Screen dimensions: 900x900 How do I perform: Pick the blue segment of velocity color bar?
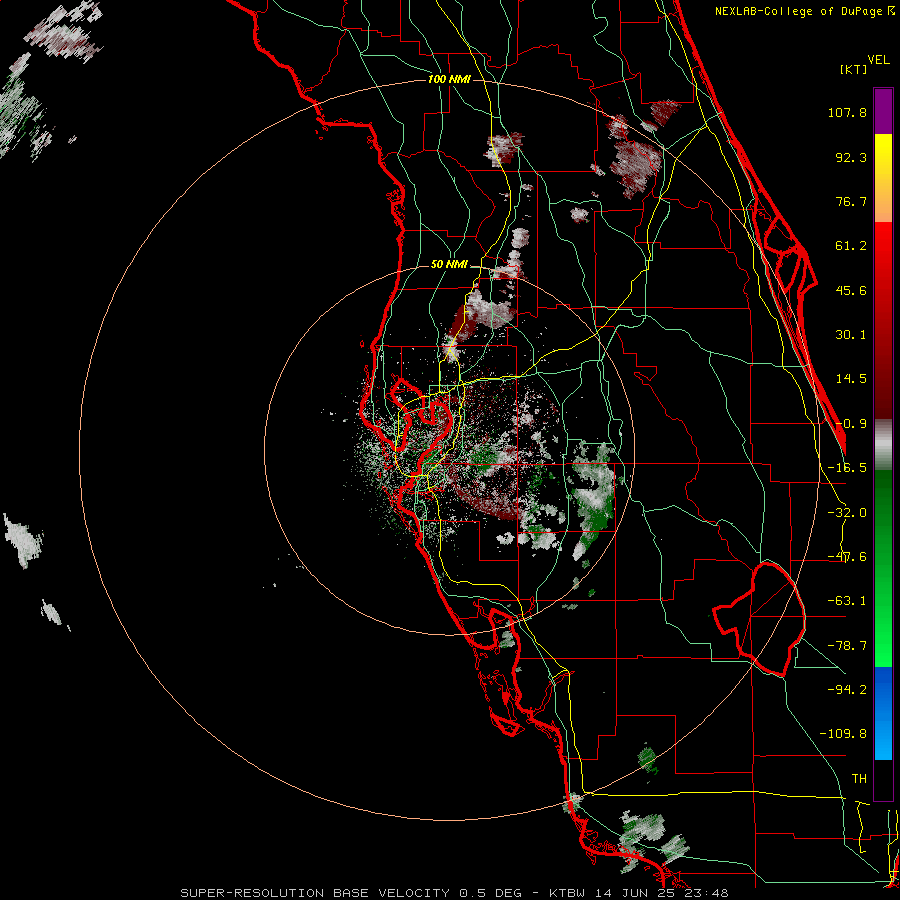883,713
